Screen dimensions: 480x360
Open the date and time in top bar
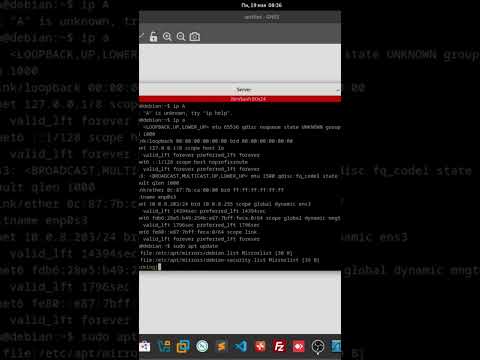click(261, 5)
